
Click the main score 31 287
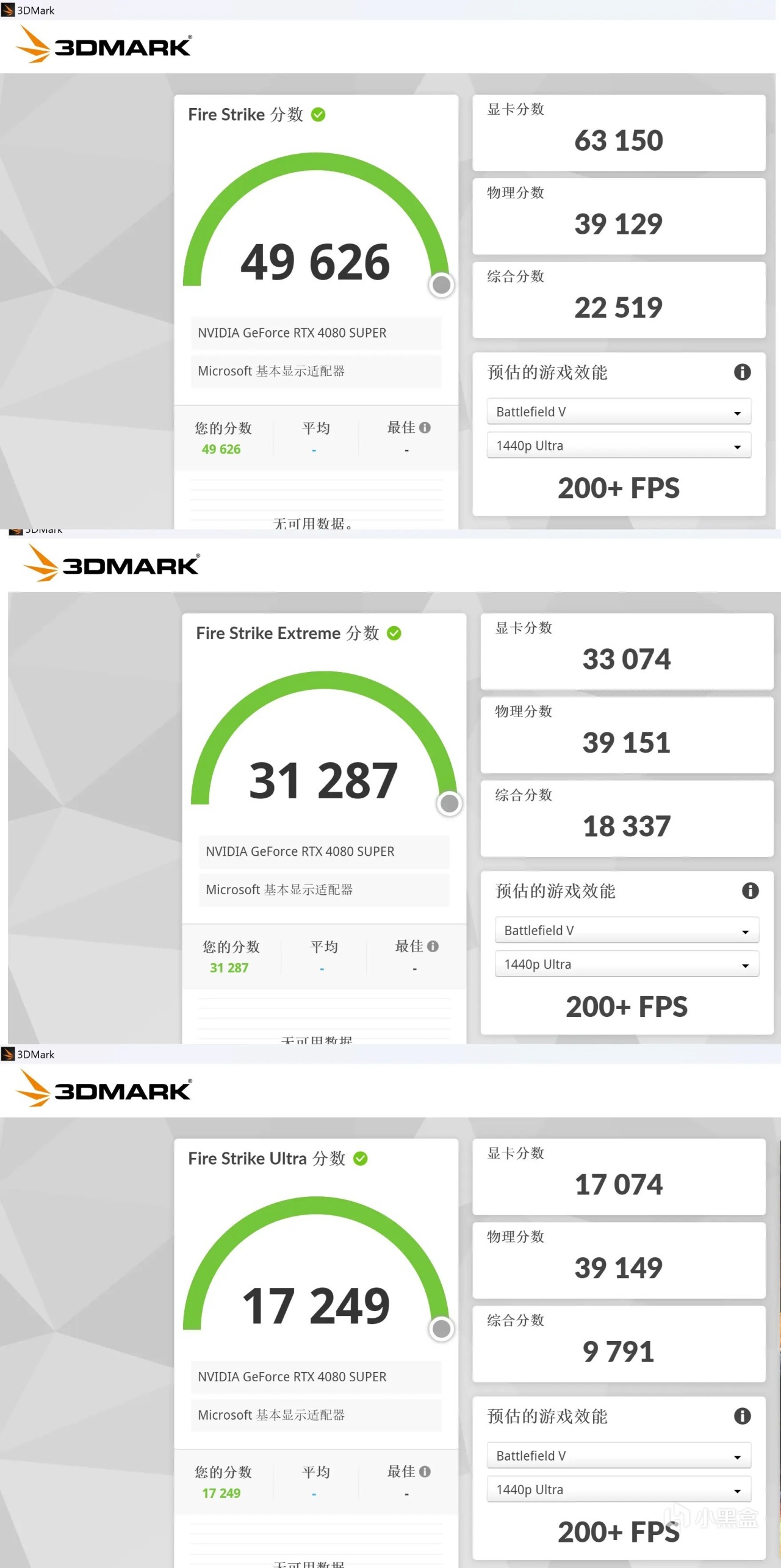(x=323, y=781)
